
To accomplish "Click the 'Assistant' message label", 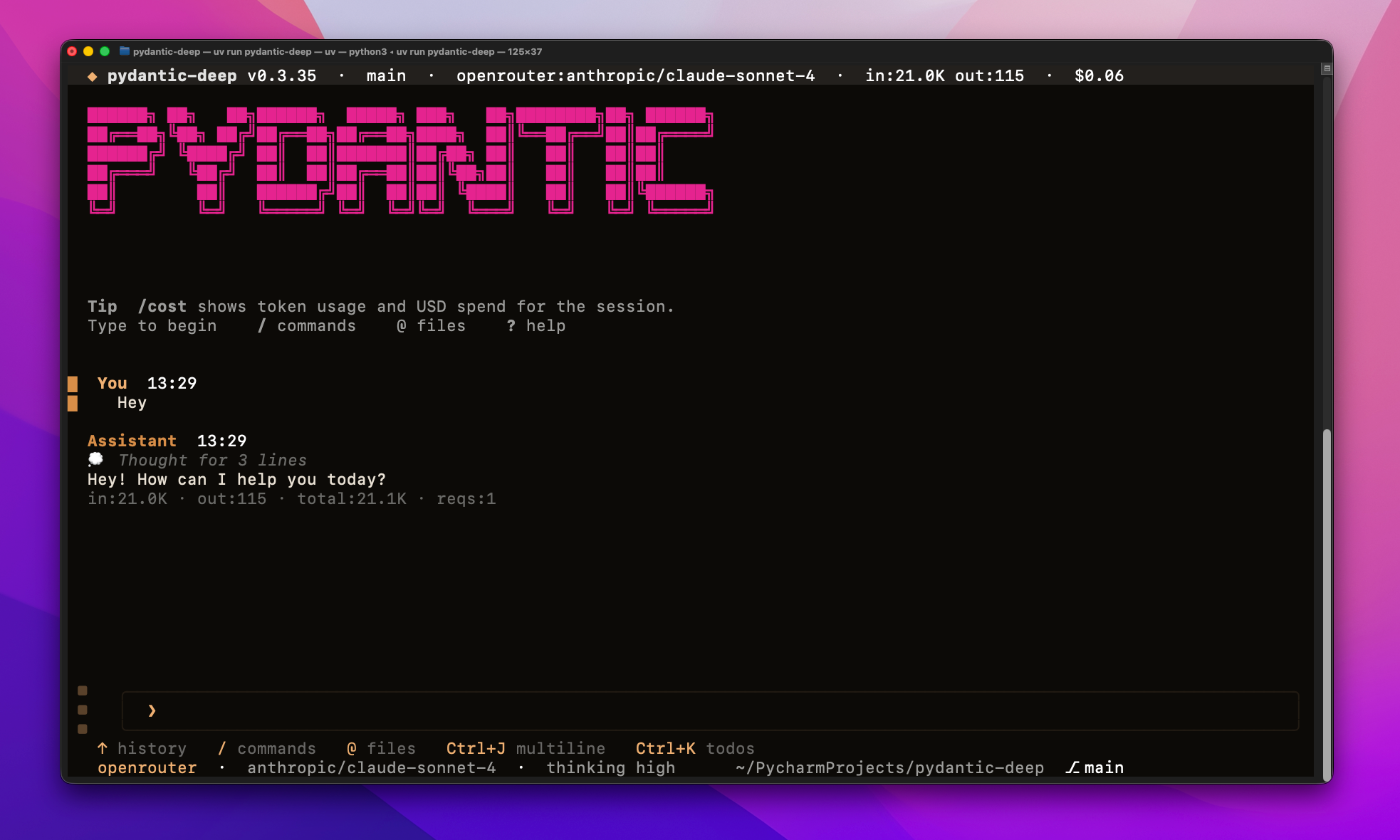I will click(132, 441).
